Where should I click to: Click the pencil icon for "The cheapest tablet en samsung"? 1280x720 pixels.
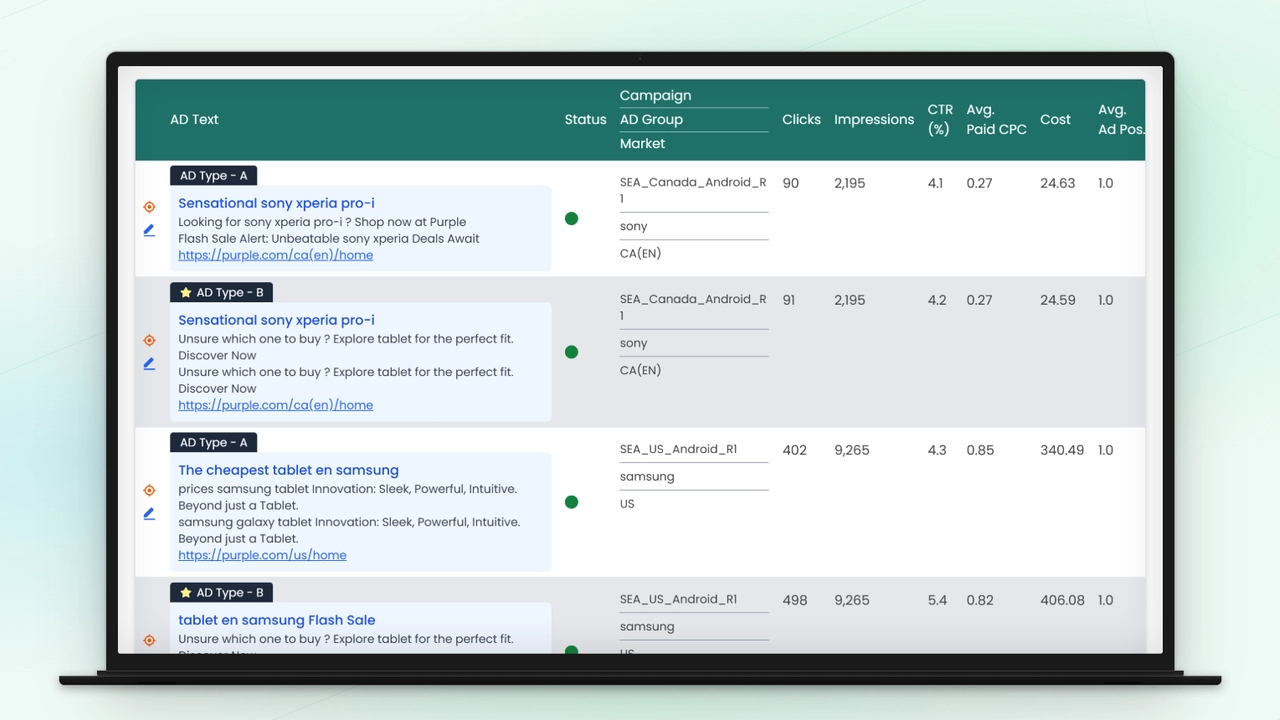coord(149,514)
